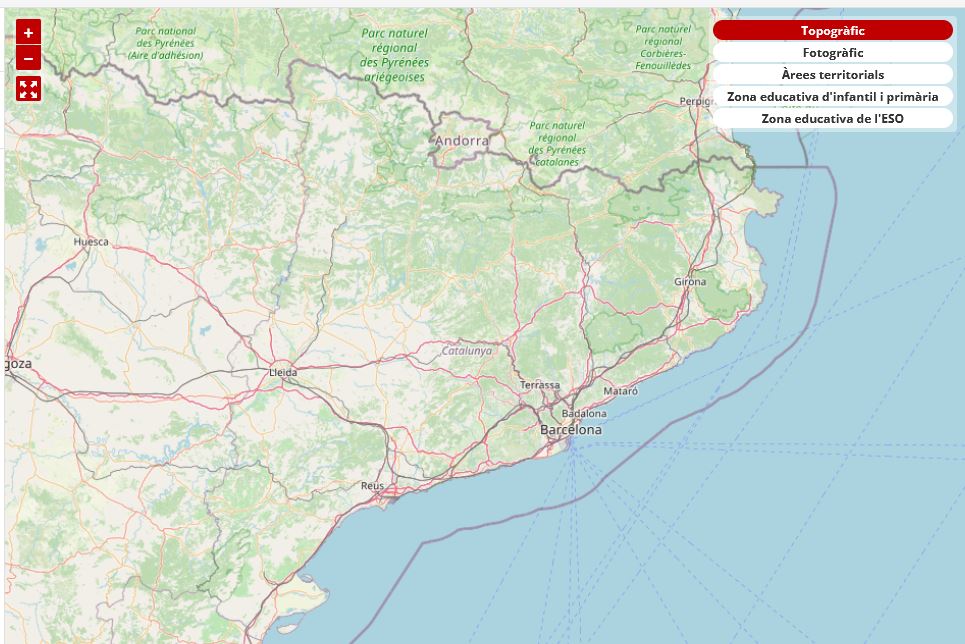965x644 pixels.
Task: Switch to the Fotogràfic layer
Action: coord(832,53)
